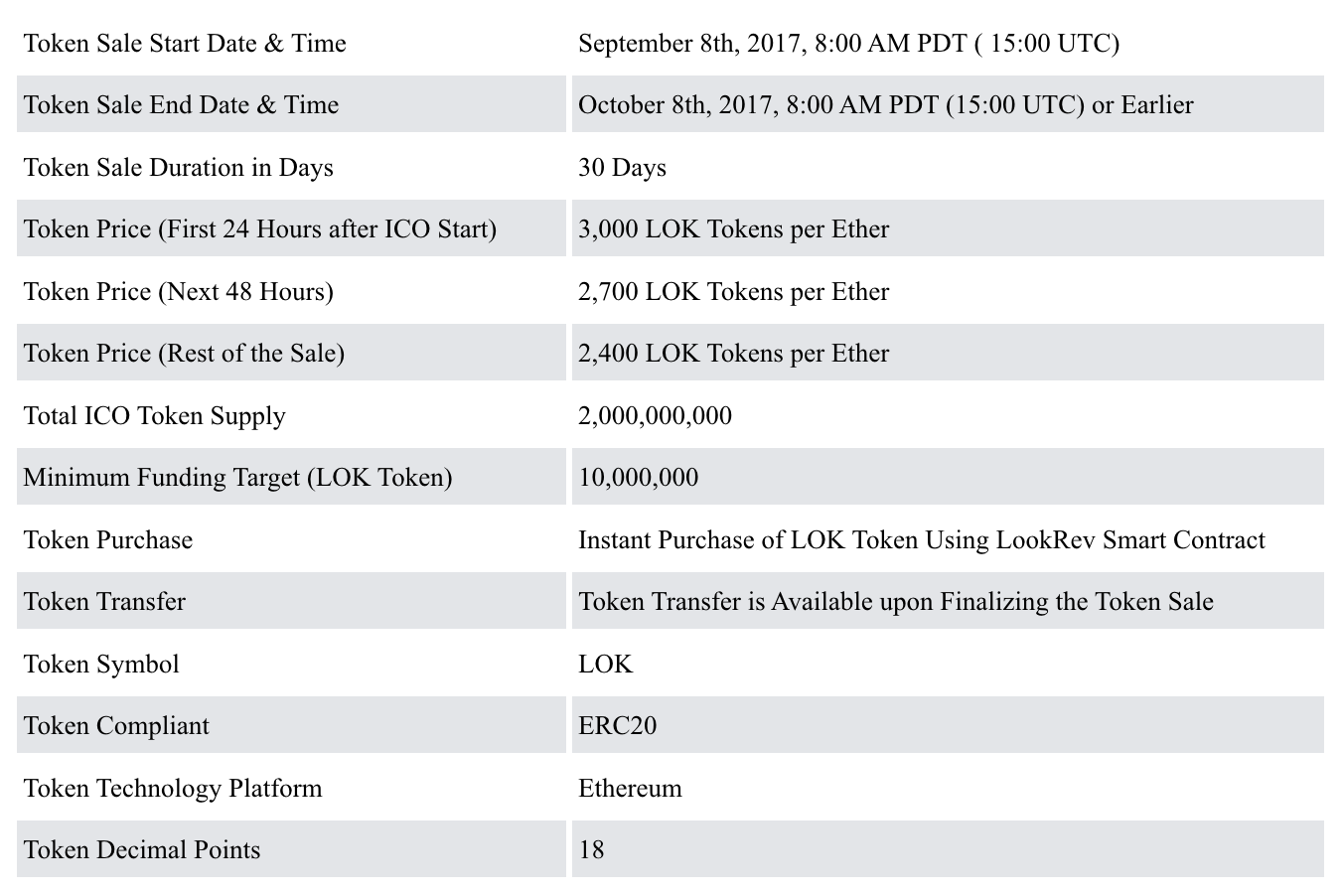Click the "LOK" token symbol value
Image resolution: width=1343 pixels, height=896 pixels.
click(605, 665)
